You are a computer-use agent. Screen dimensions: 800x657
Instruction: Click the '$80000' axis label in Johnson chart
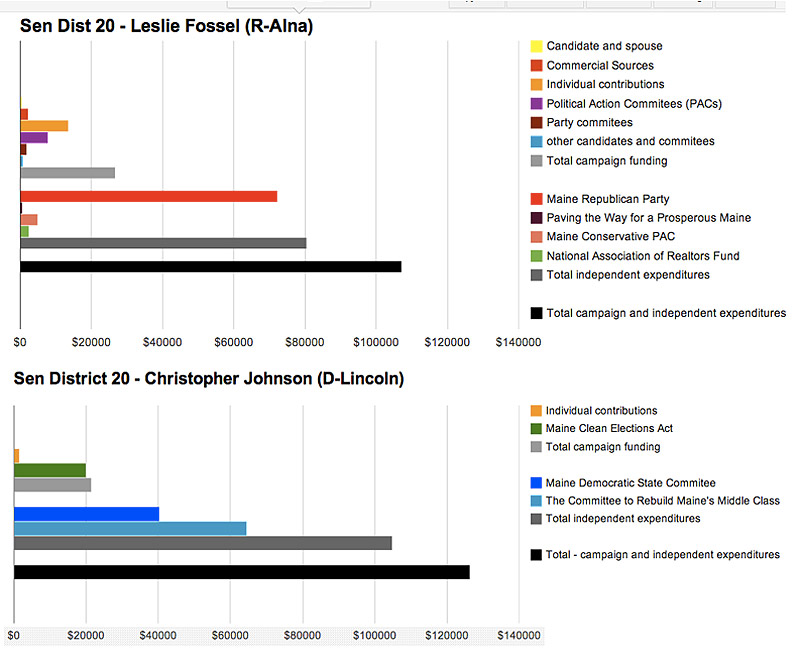[303, 636]
